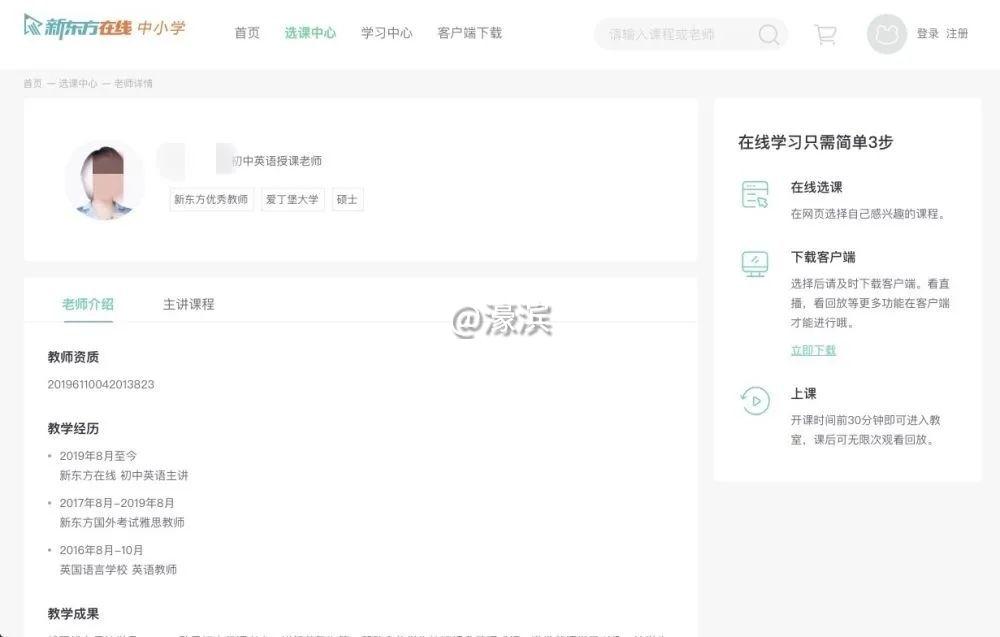1000x637 pixels.
Task: Click the 注册 link
Action: pyautogui.click(x=957, y=34)
